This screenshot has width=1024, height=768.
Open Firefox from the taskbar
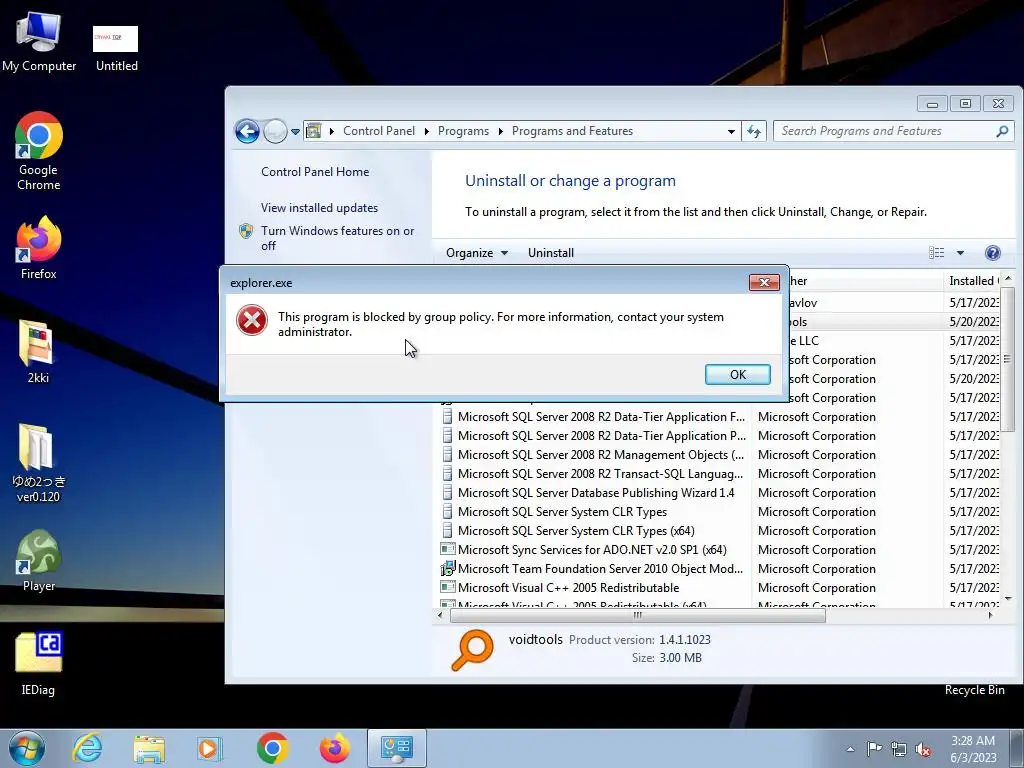click(x=334, y=748)
